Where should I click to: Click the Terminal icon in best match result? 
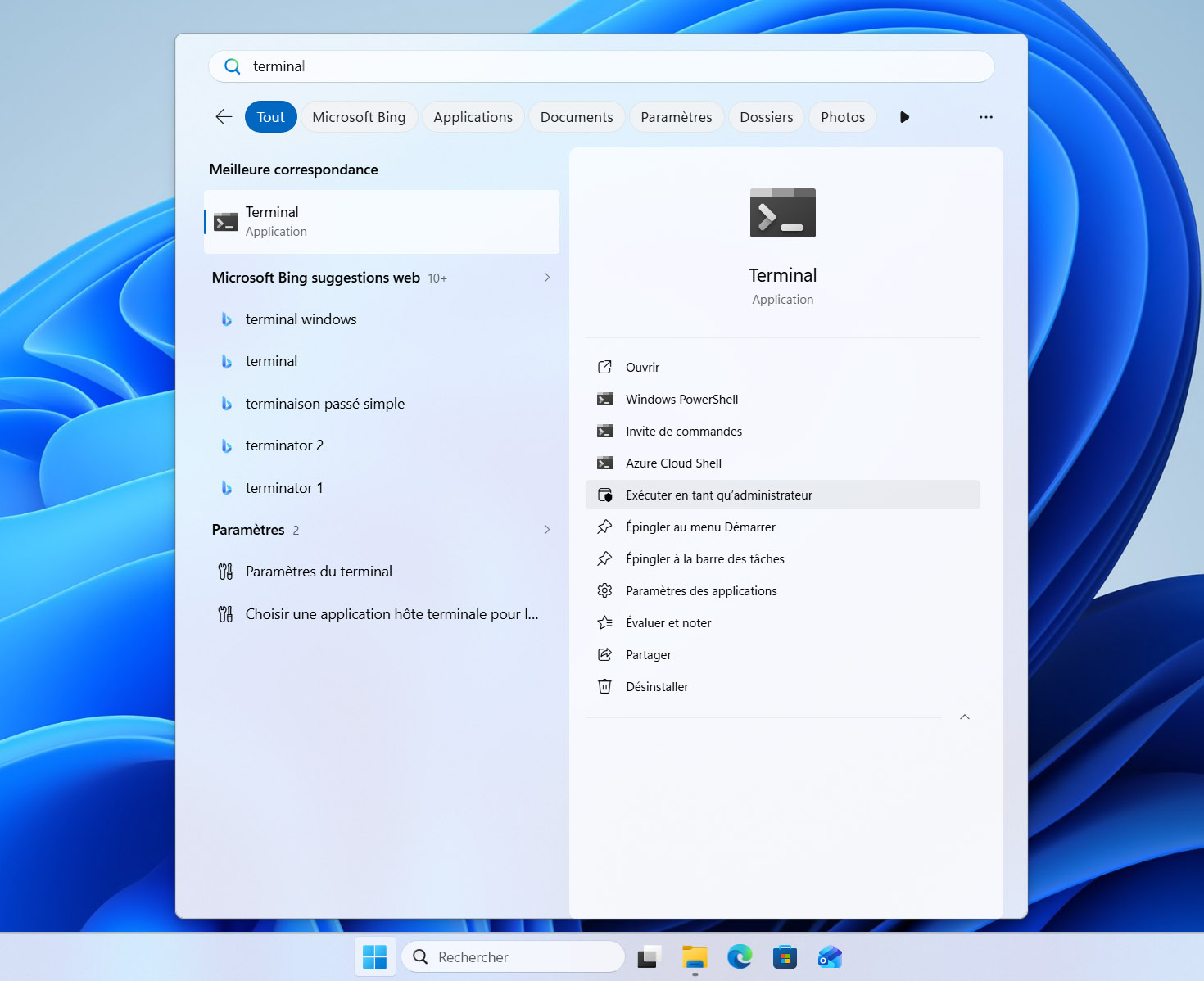click(226, 222)
